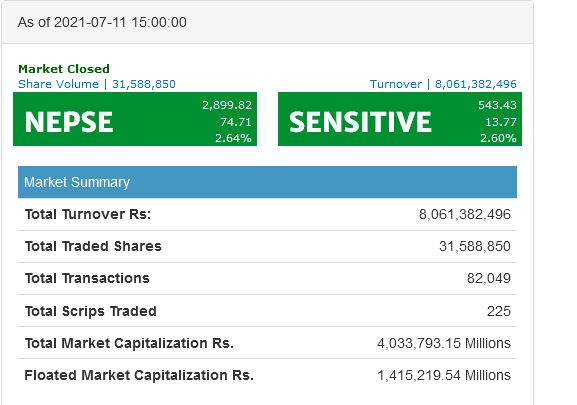
Task: Open the SENSITIVE index banner
Action: point(400,119)
